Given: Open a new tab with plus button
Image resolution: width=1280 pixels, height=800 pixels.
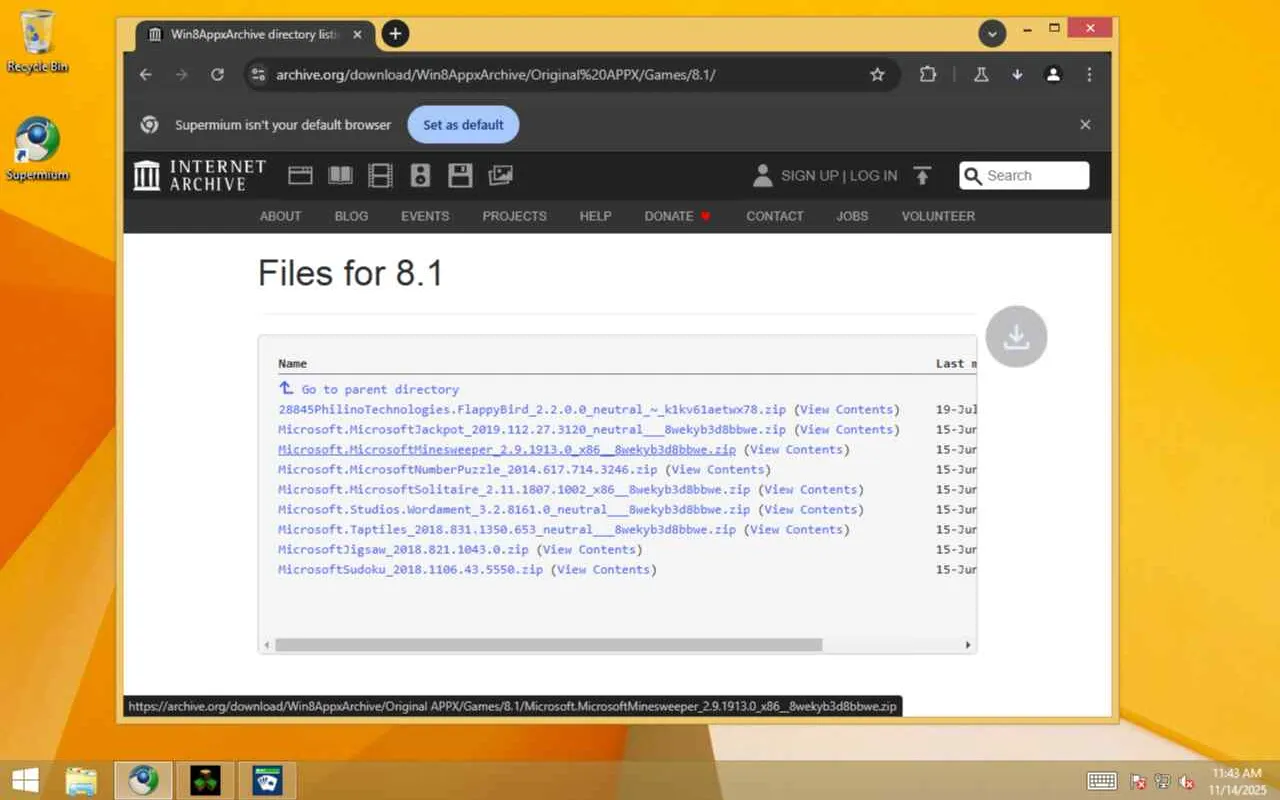Looking at the screenshot, I should click(x=395, y=34).
